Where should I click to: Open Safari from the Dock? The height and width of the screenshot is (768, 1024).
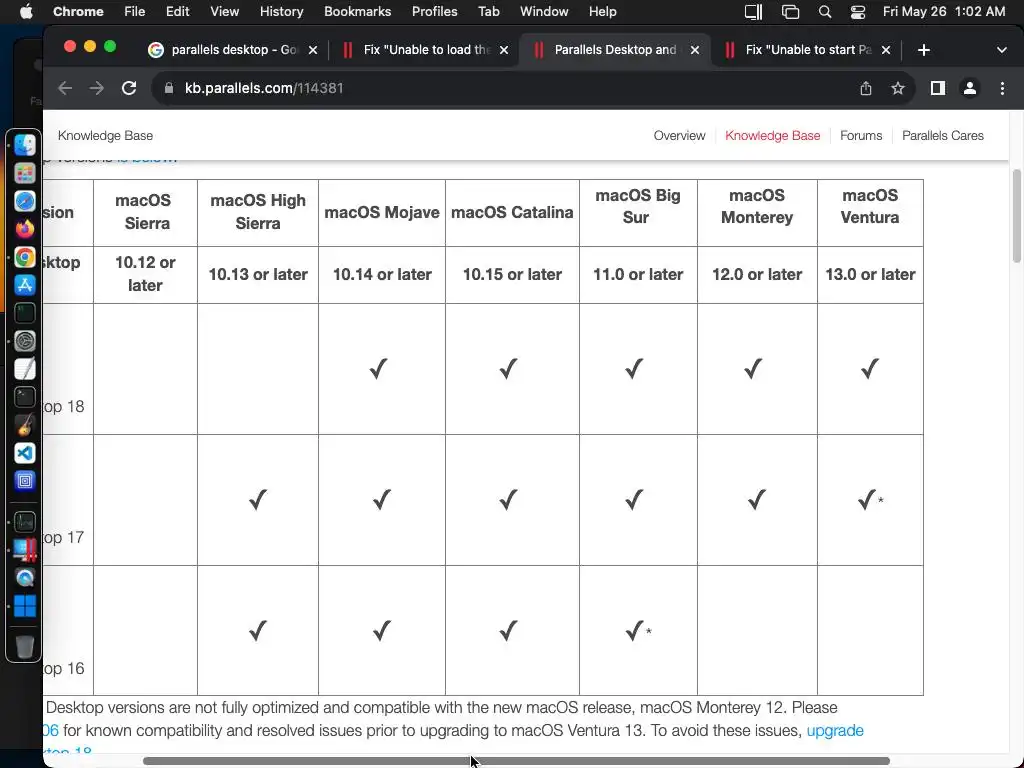pos(25,201)
